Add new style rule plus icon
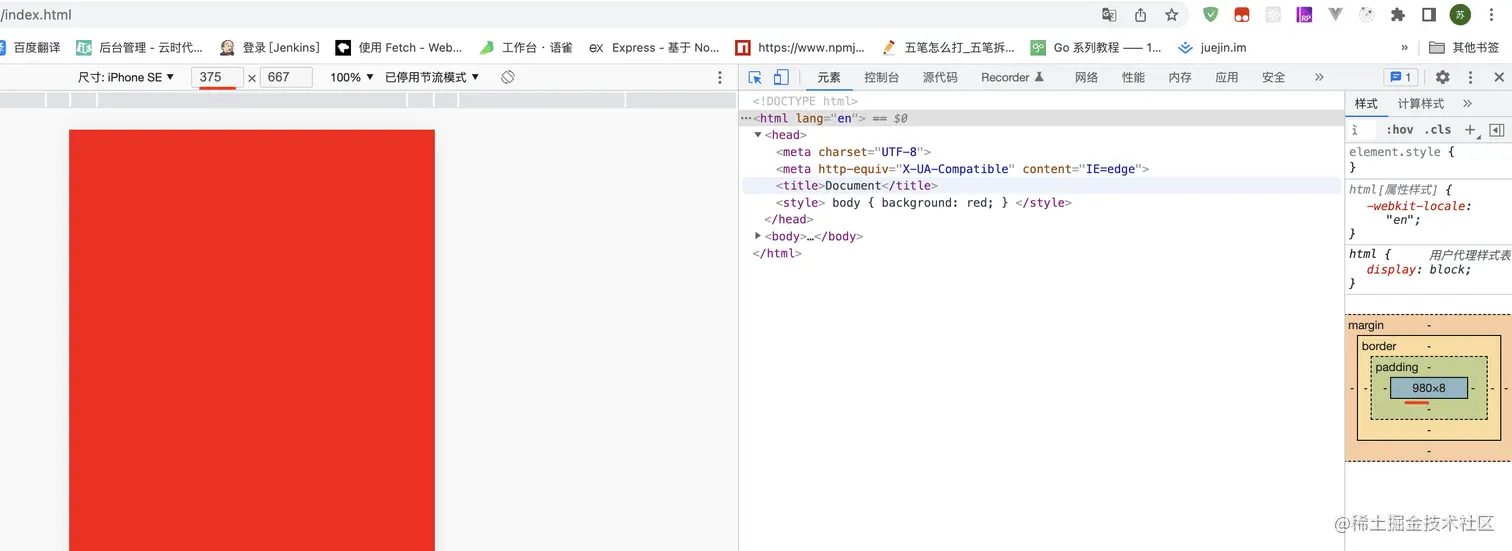Screen dimensions: 1512x551 click(1470, 130)
